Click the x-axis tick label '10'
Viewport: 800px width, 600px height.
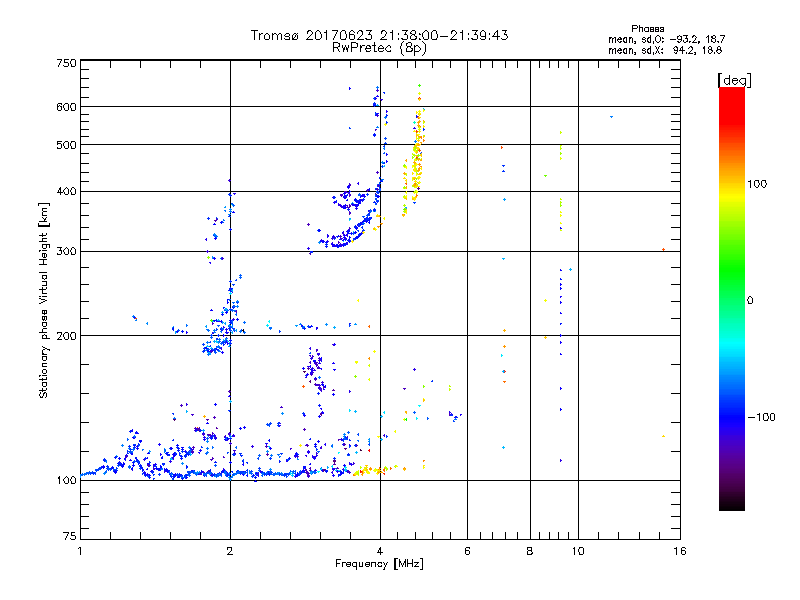pos(578,551)
